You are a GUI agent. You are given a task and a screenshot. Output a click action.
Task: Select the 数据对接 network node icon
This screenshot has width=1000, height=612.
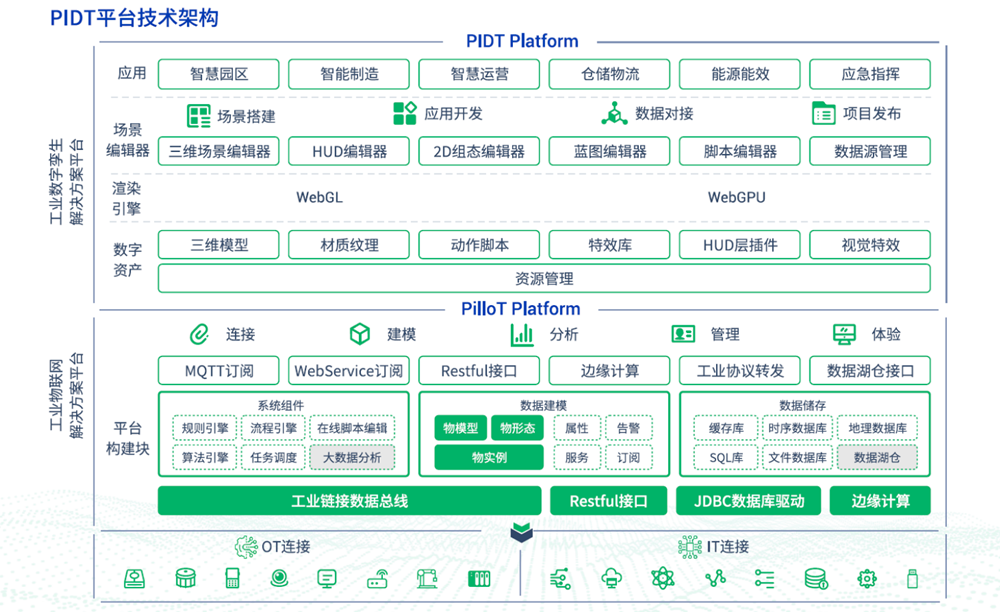(x=614, y=113)
